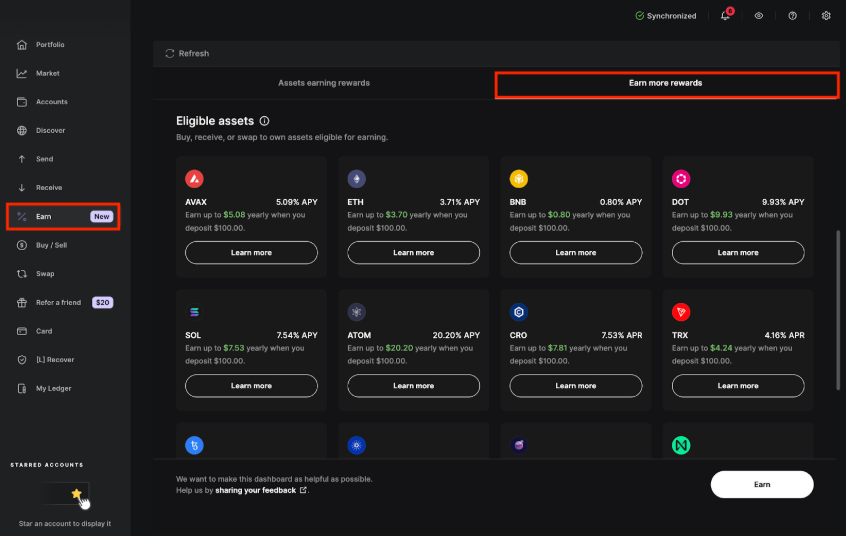Click the Refer a friend gift icon
Viewport: 846px width, 536px height.
click(x=22, y=302)
